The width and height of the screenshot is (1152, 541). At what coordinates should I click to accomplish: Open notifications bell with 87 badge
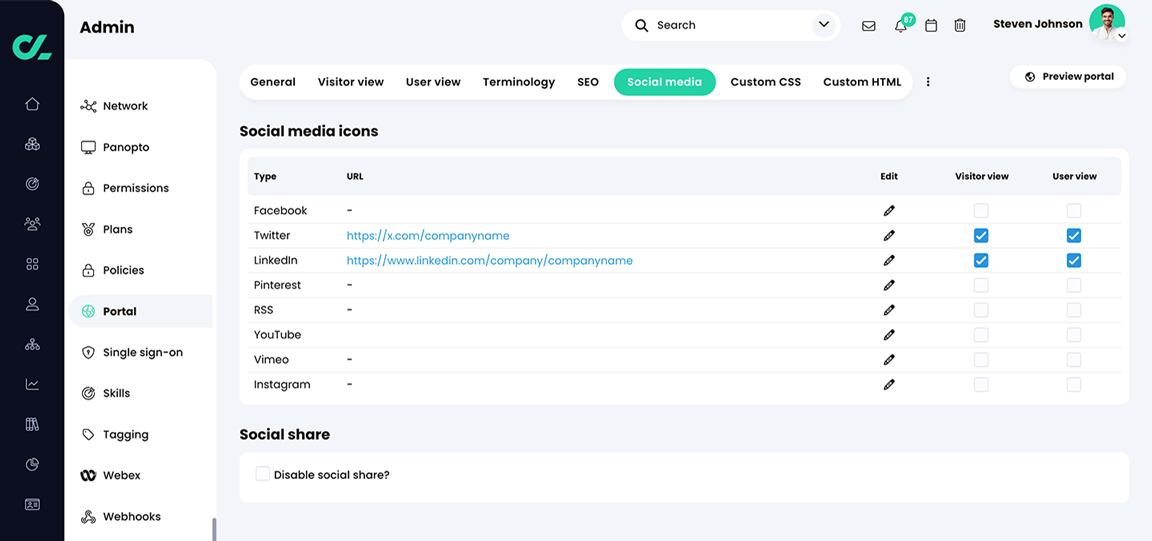pos(901,26)
